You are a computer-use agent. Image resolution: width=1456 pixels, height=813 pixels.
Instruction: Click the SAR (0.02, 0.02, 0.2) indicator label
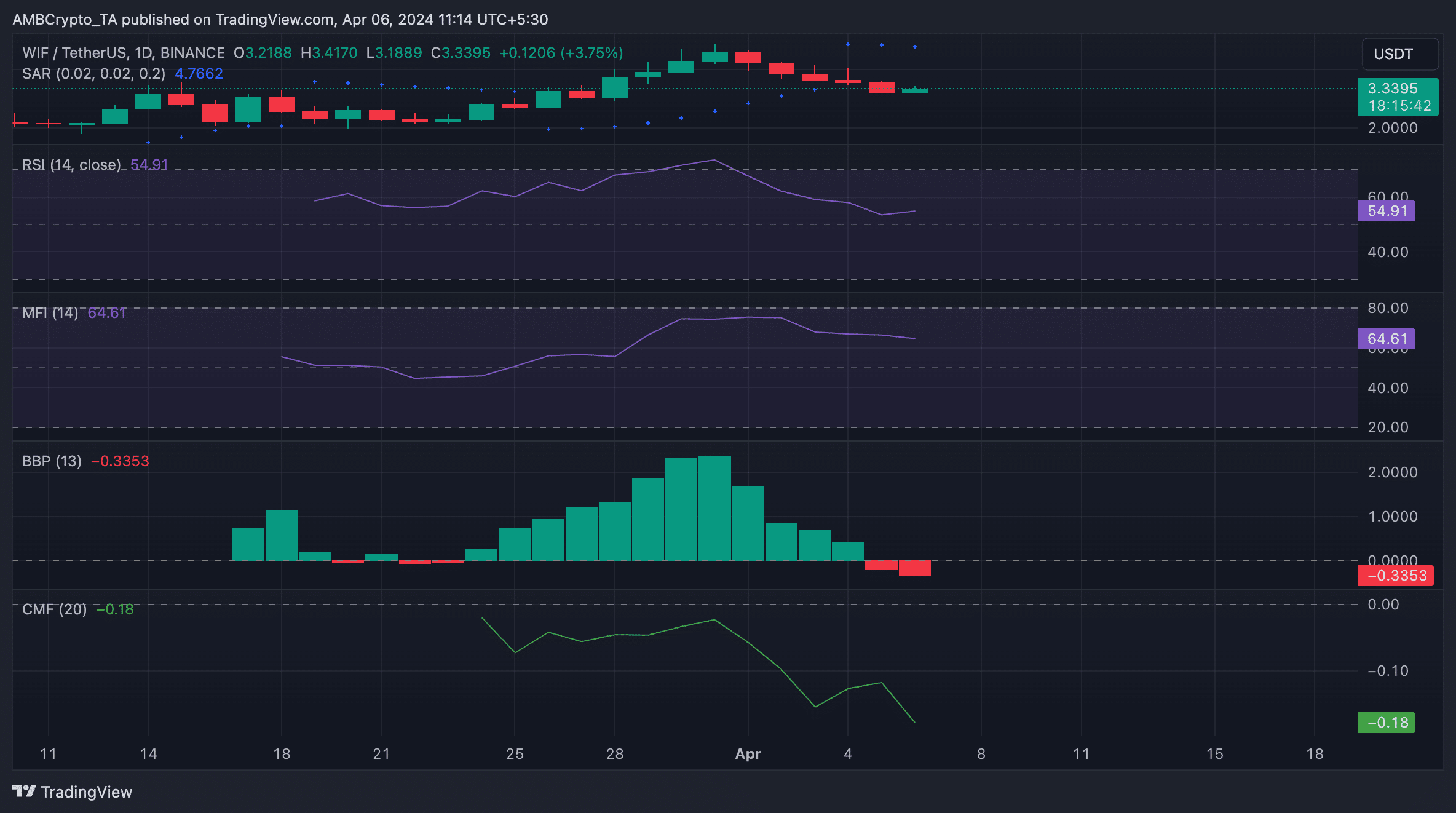tap(93, 74)
